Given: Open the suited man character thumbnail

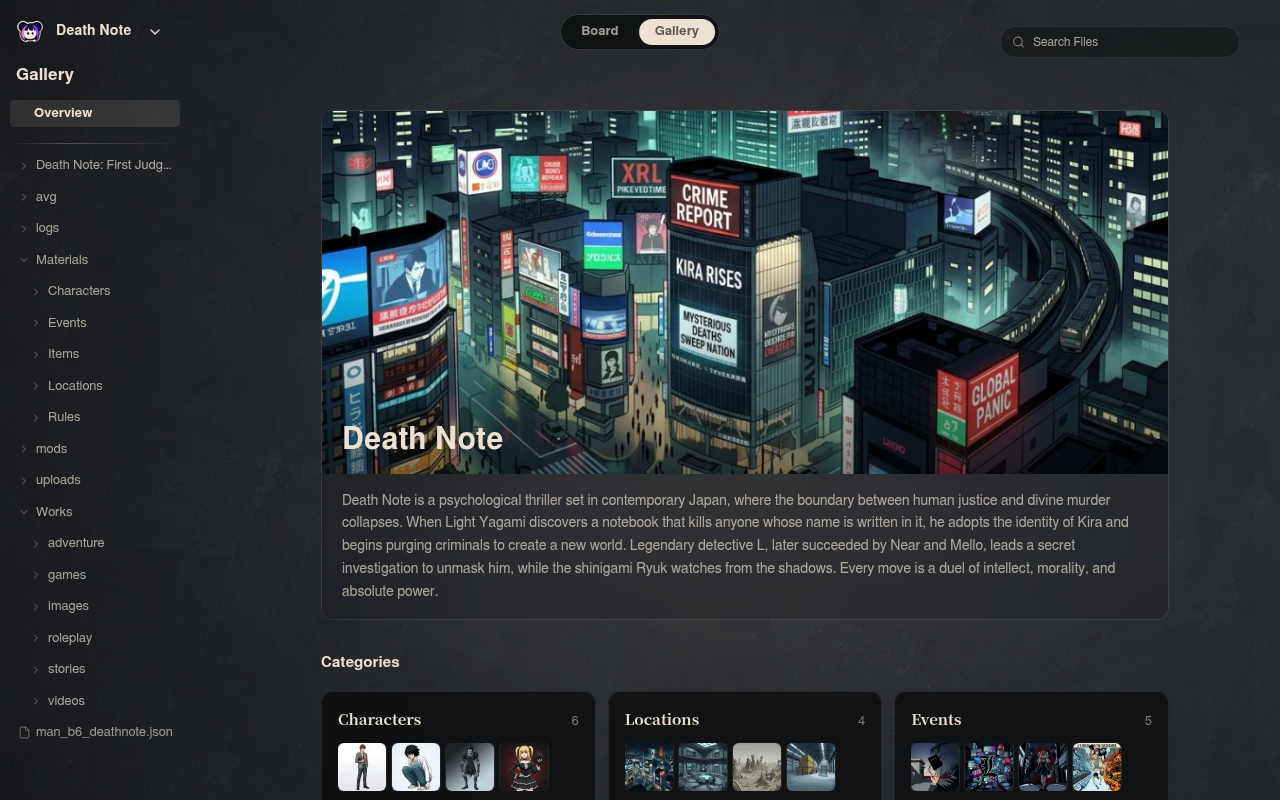Looking at the screenshot, I should 362,767.
